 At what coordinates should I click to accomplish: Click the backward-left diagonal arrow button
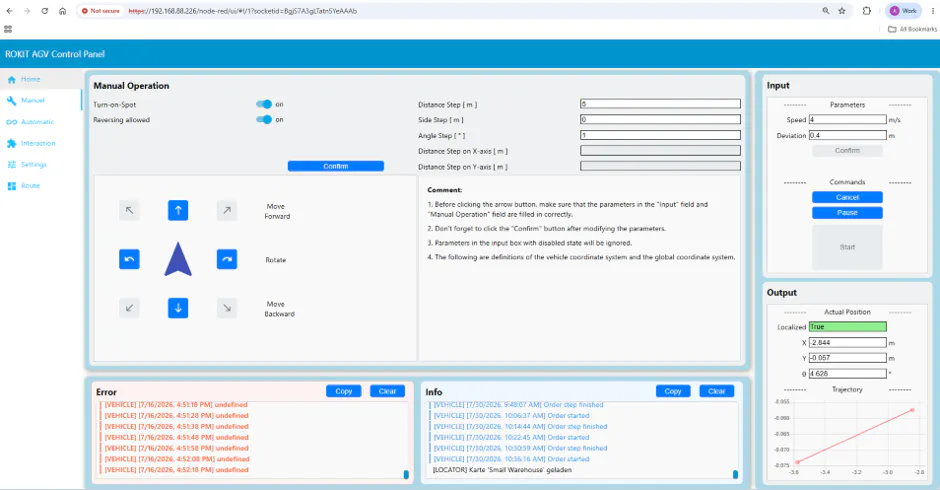click(129, 308)
